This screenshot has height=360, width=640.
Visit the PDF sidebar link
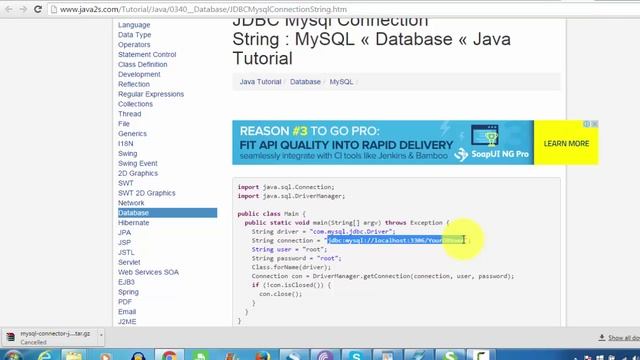point(125,302)
